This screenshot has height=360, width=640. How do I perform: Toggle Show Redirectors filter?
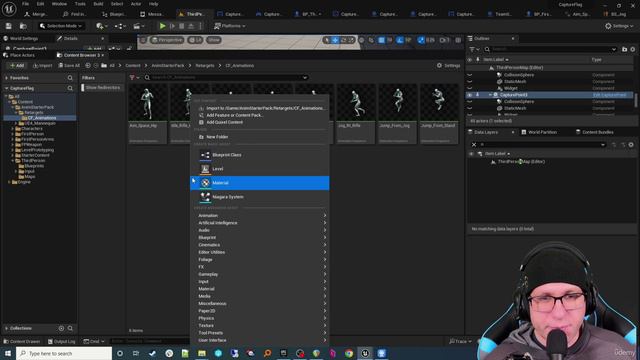click(x=102, y=88)
